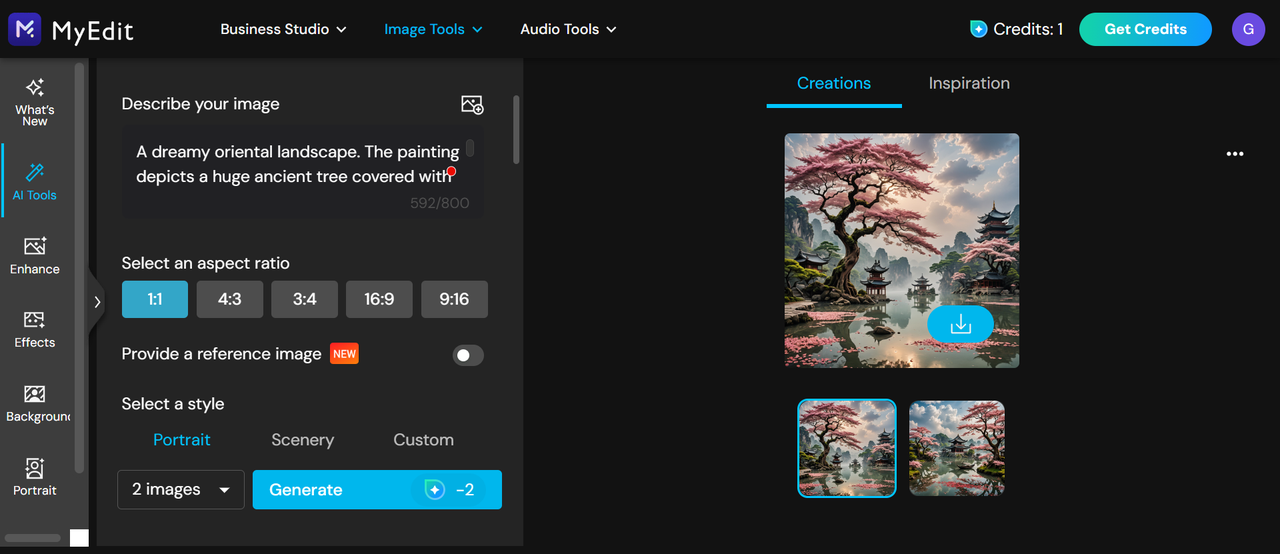Collapse the panel with the side arrow
Screen dimensions: 1280x554
click(x=96, y=301)
